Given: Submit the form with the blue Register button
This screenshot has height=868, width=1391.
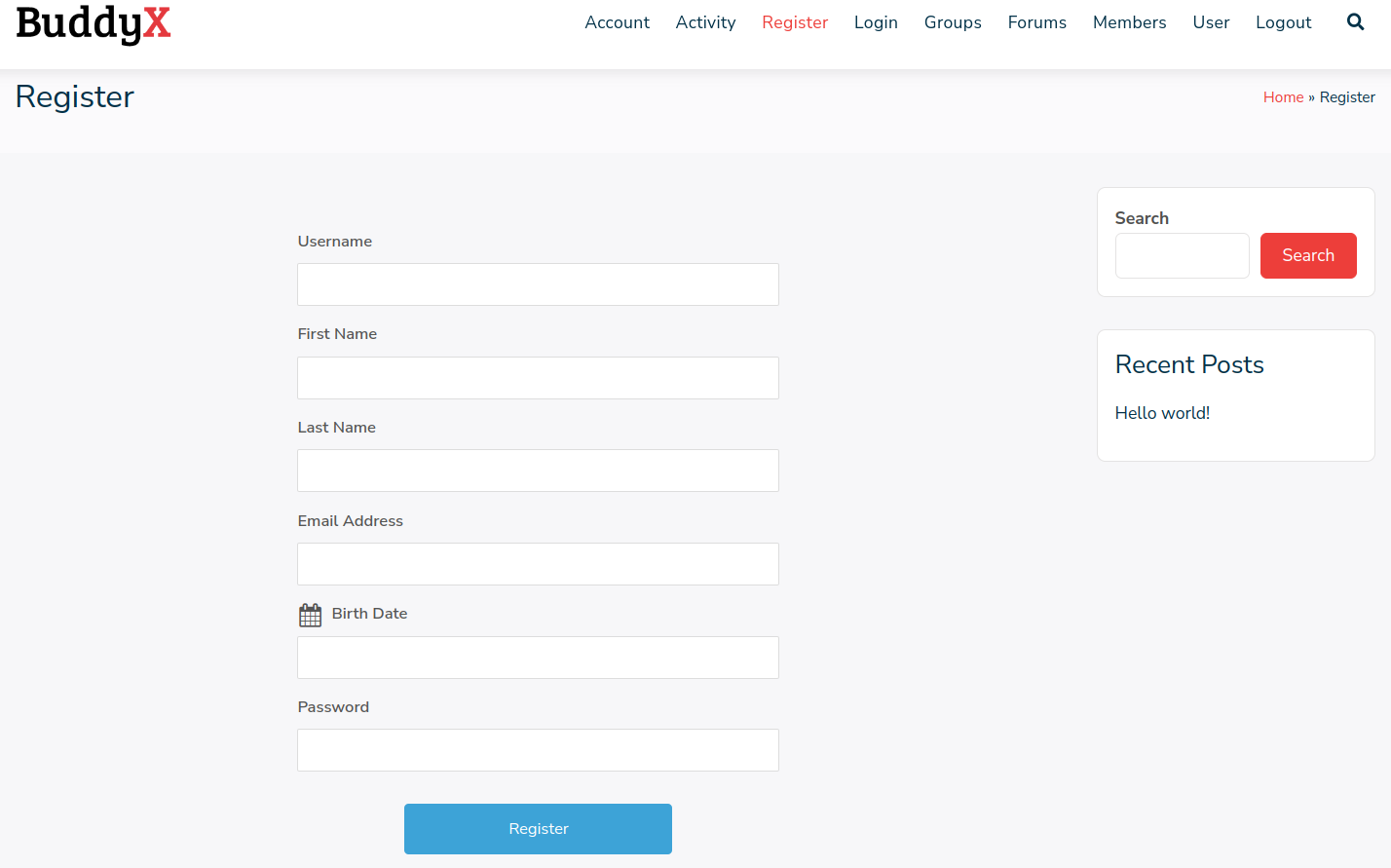Looking at the screenshot, I should click(x=538, y=829).
